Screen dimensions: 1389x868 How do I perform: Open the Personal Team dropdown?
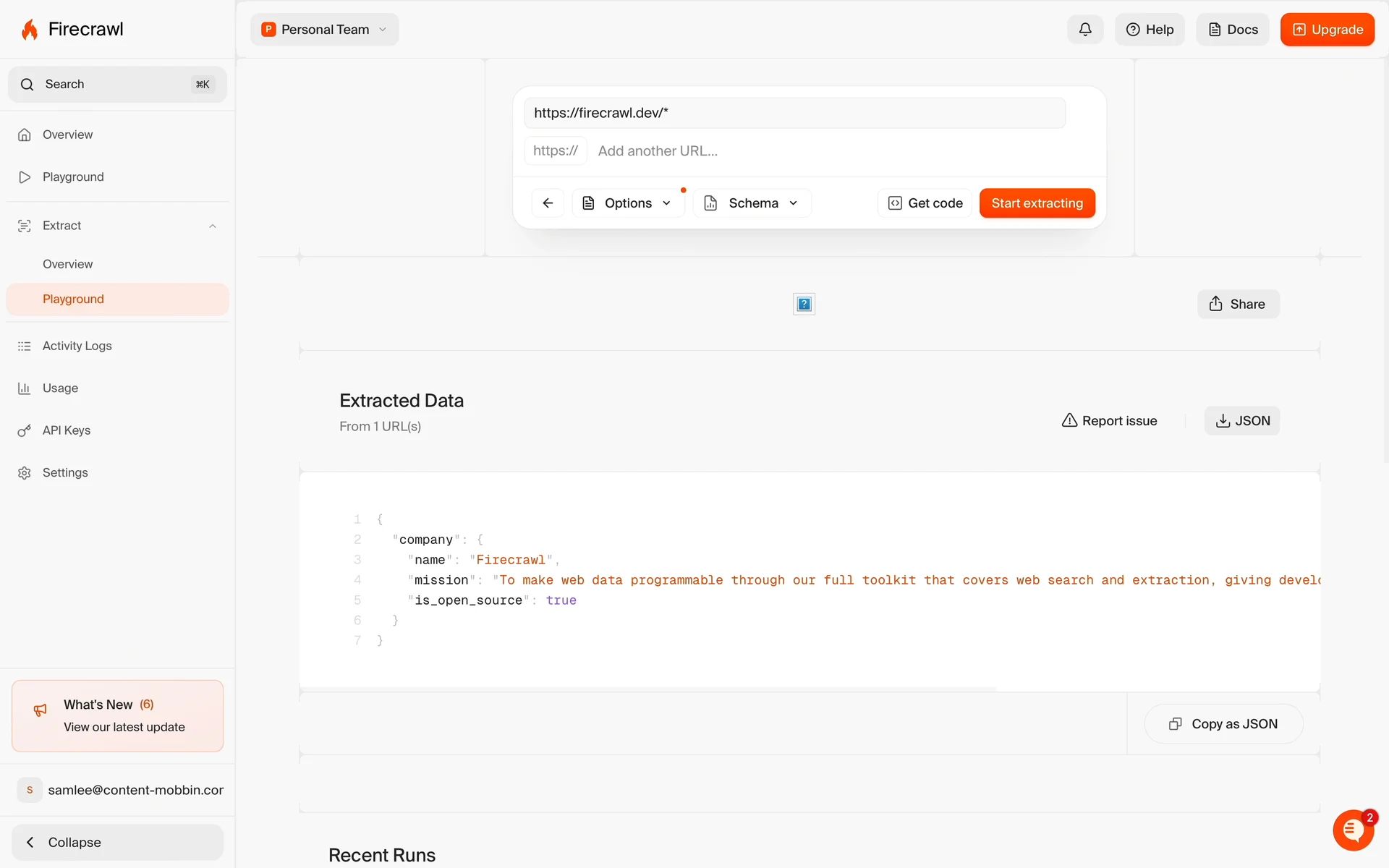click(x=324, y=30)
